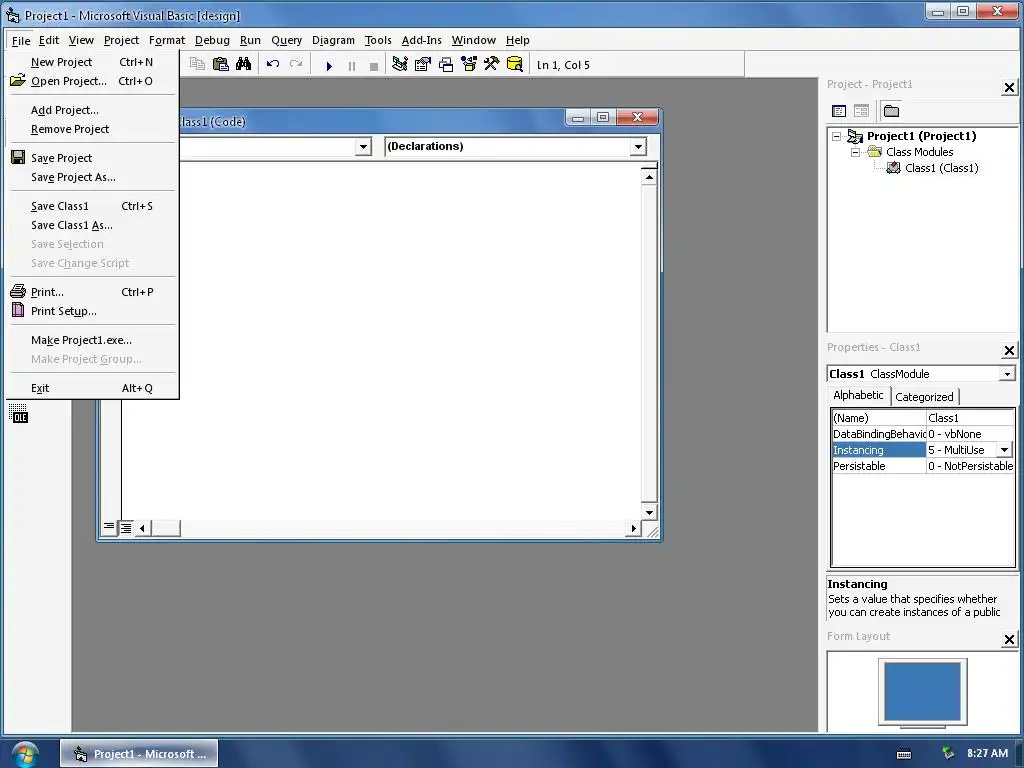Collapse the Project1 tree node
1024x768 pixels.
click(x=837, y=136)
